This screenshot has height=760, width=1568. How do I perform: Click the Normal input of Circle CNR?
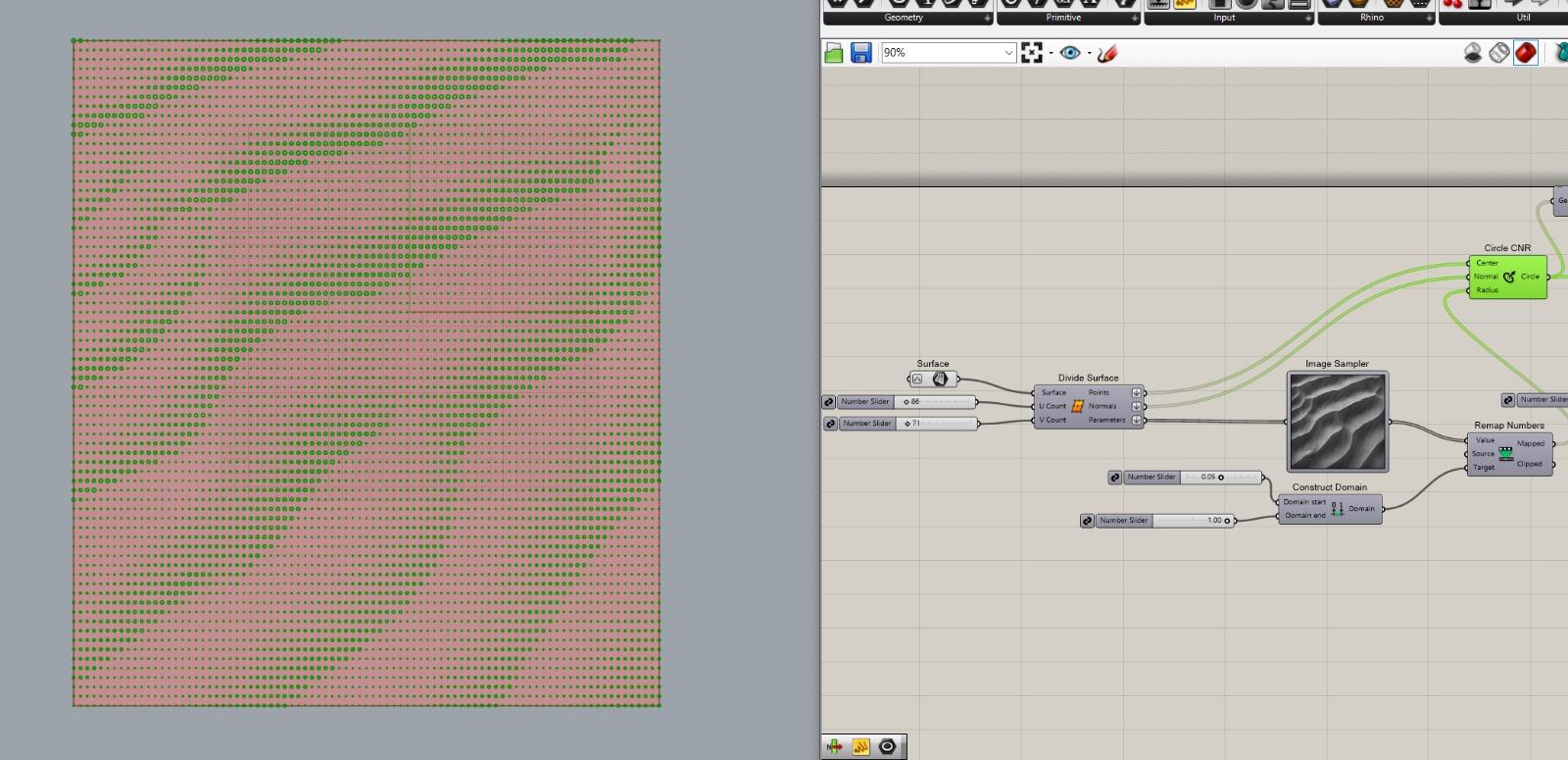point(1487,277)
